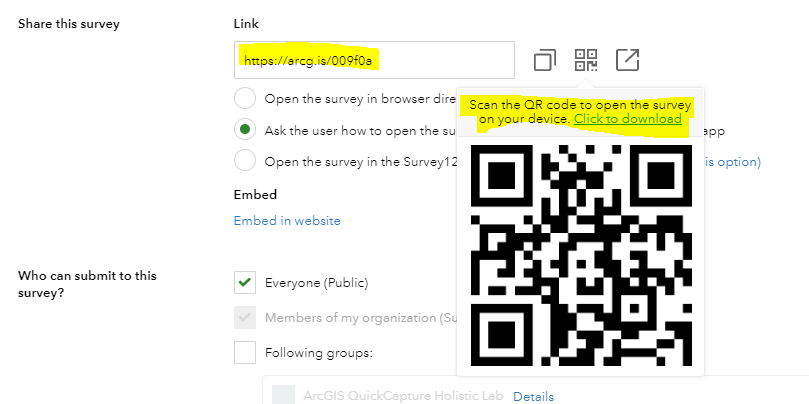
Task: Uncheck the Everyone (Public) checkbox
Action: coord(244,282)
